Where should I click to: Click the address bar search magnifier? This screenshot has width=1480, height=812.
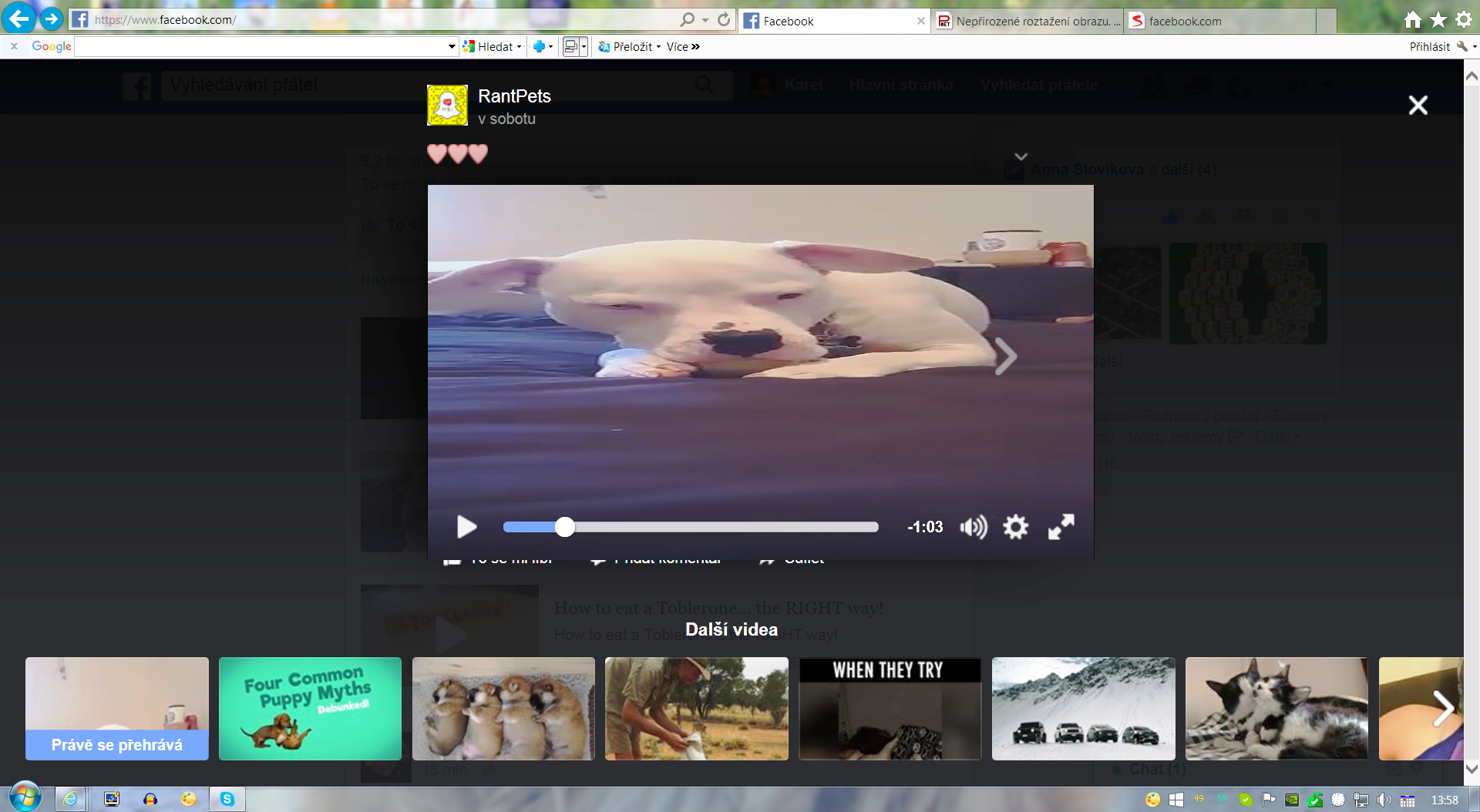(687, 19)
